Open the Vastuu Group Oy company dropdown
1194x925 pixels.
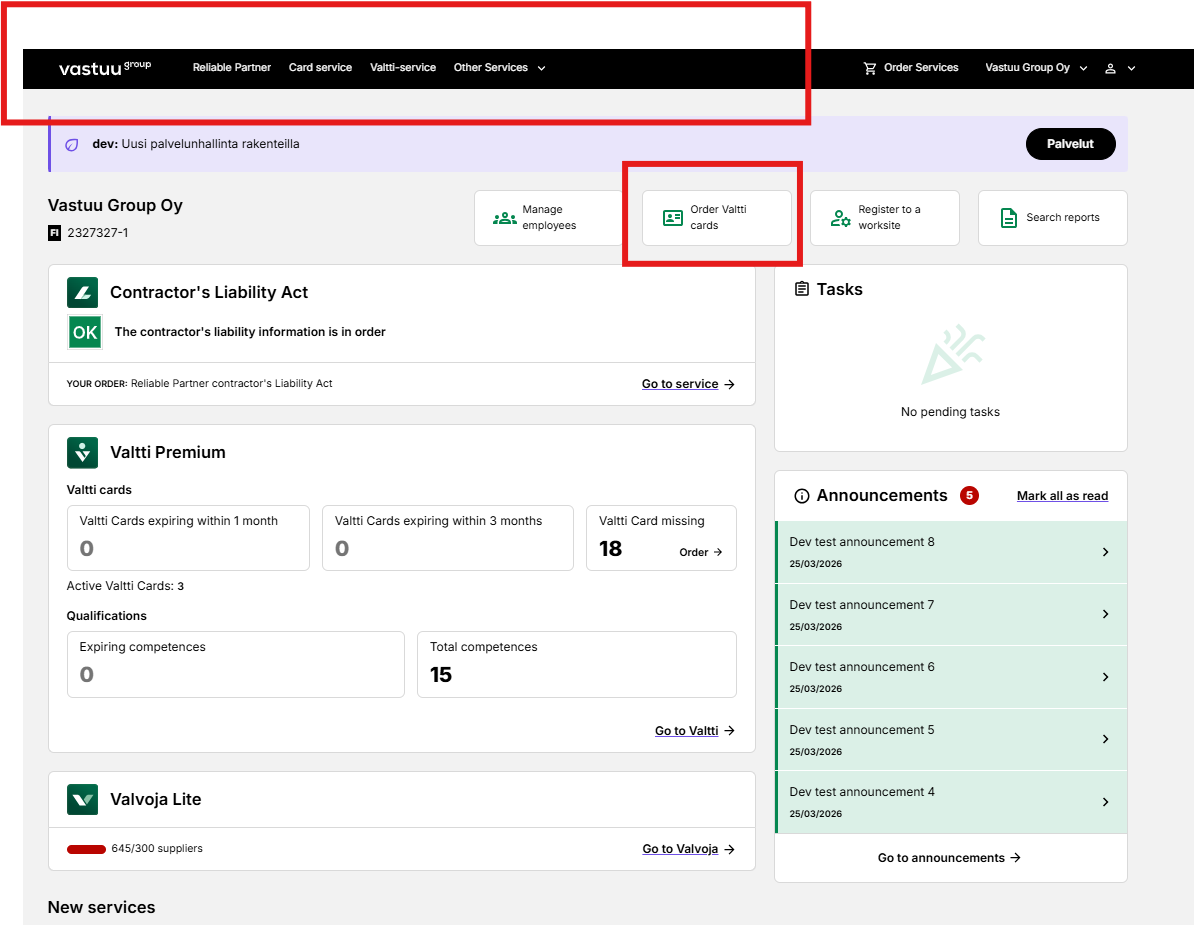[x=1036, y=68]
